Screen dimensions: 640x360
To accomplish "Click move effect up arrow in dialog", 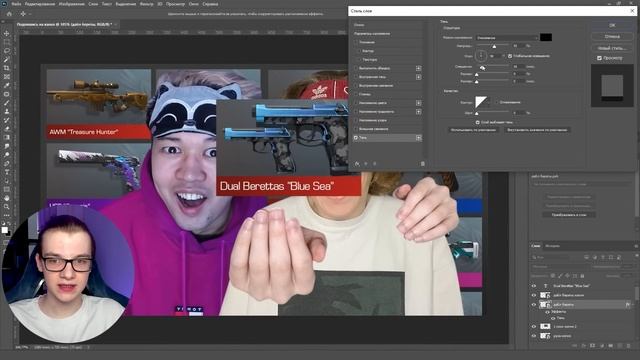I will 366,164.
